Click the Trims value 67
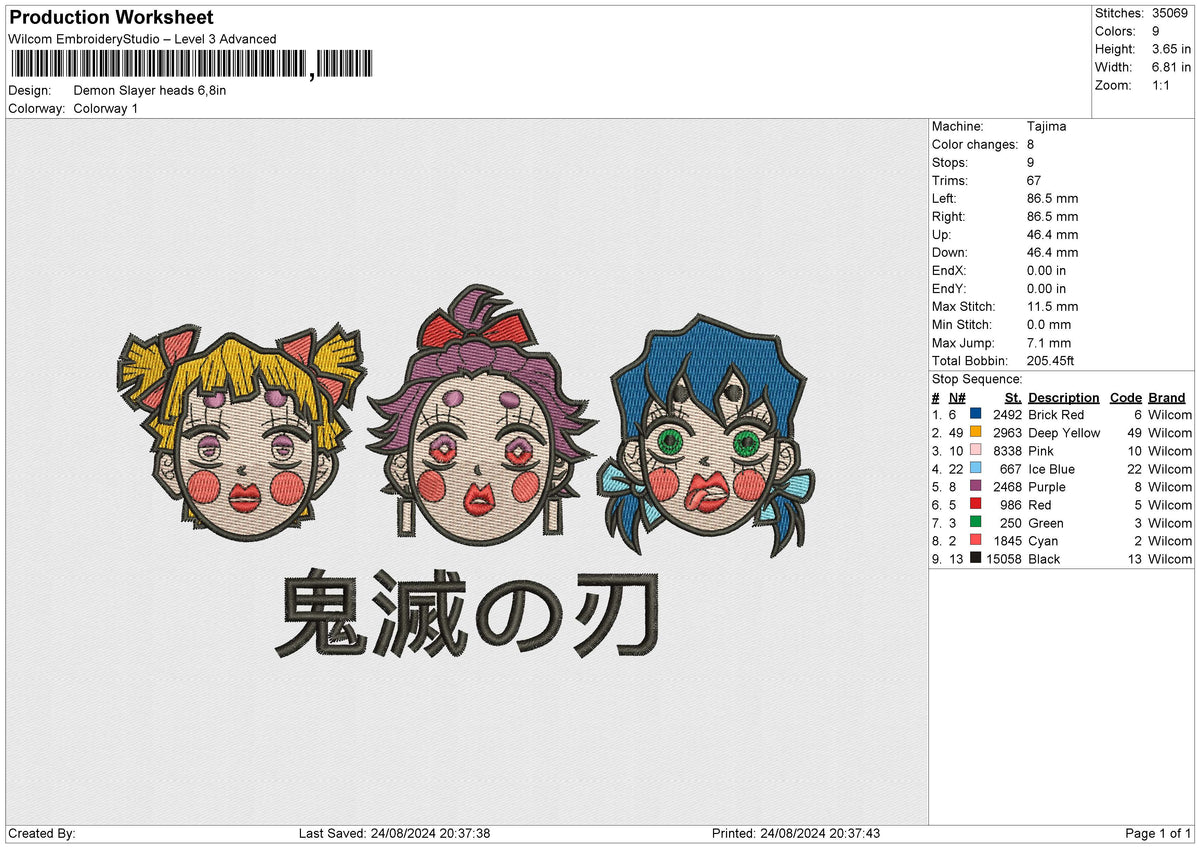 (x=1034, y=181)
